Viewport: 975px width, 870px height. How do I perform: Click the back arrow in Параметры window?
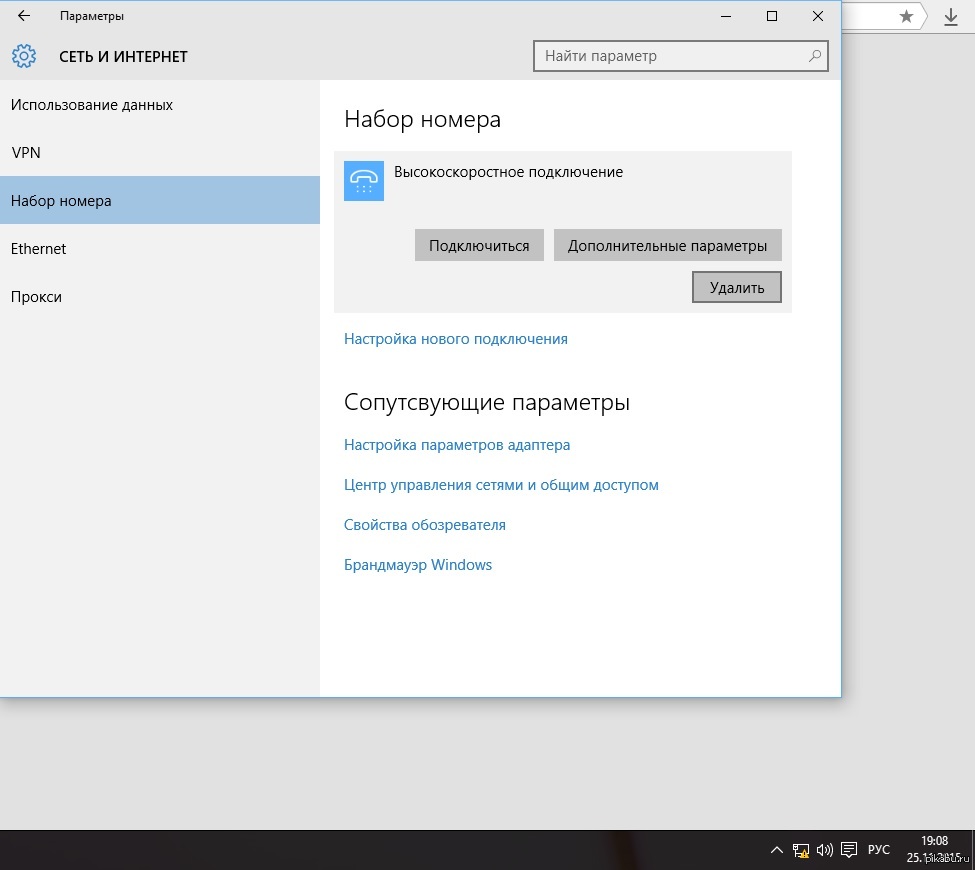pos(24,16)
